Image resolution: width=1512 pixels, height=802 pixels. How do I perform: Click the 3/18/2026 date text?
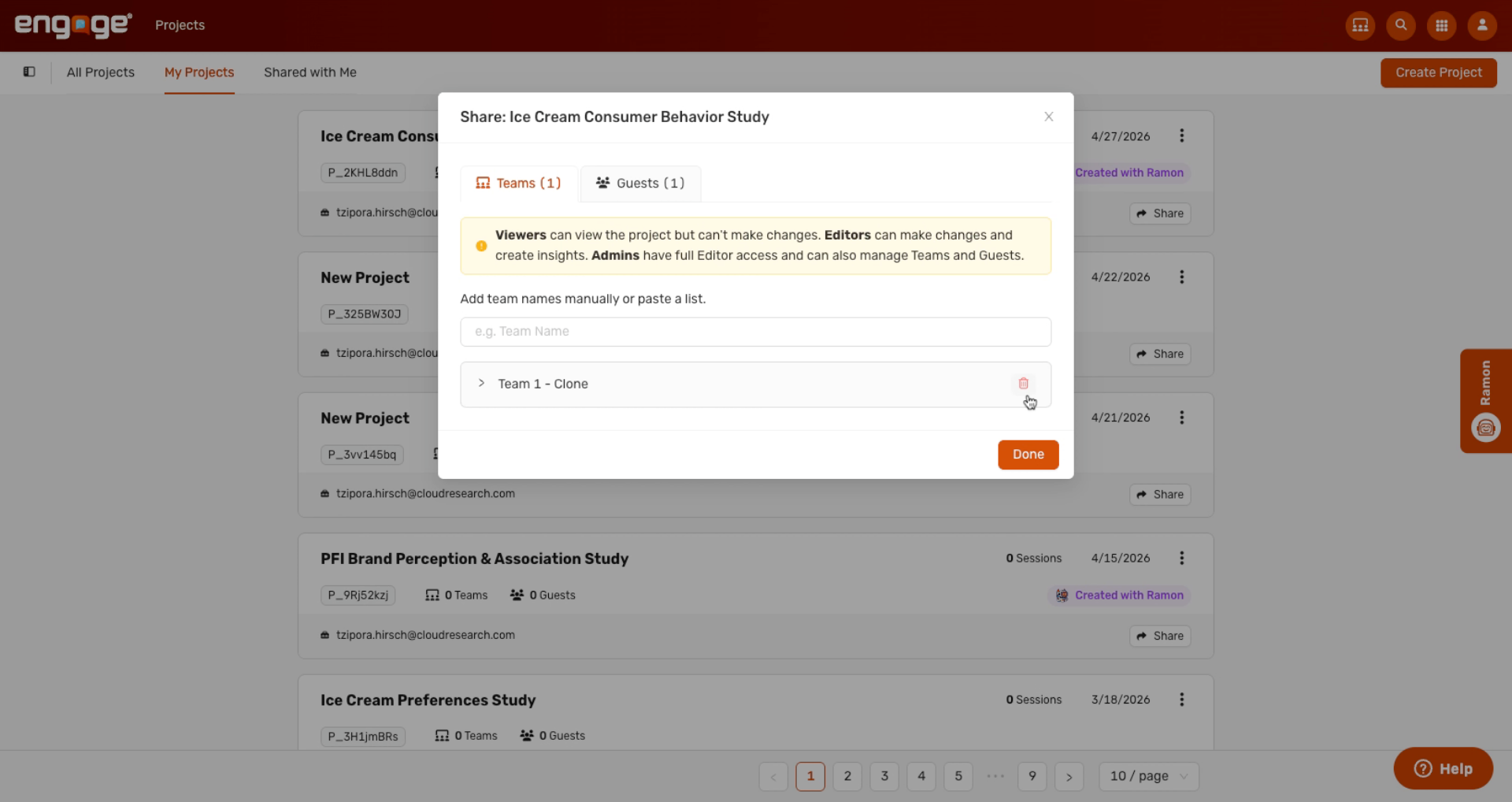tap(1120, 700)
